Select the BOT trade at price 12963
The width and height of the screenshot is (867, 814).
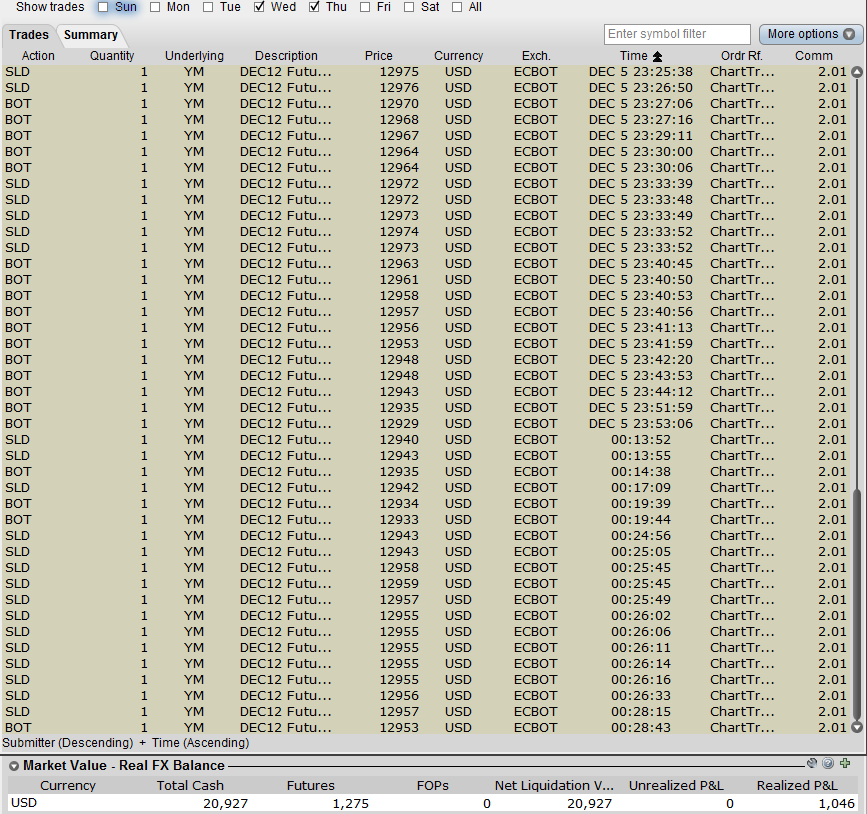click(426, 264)
